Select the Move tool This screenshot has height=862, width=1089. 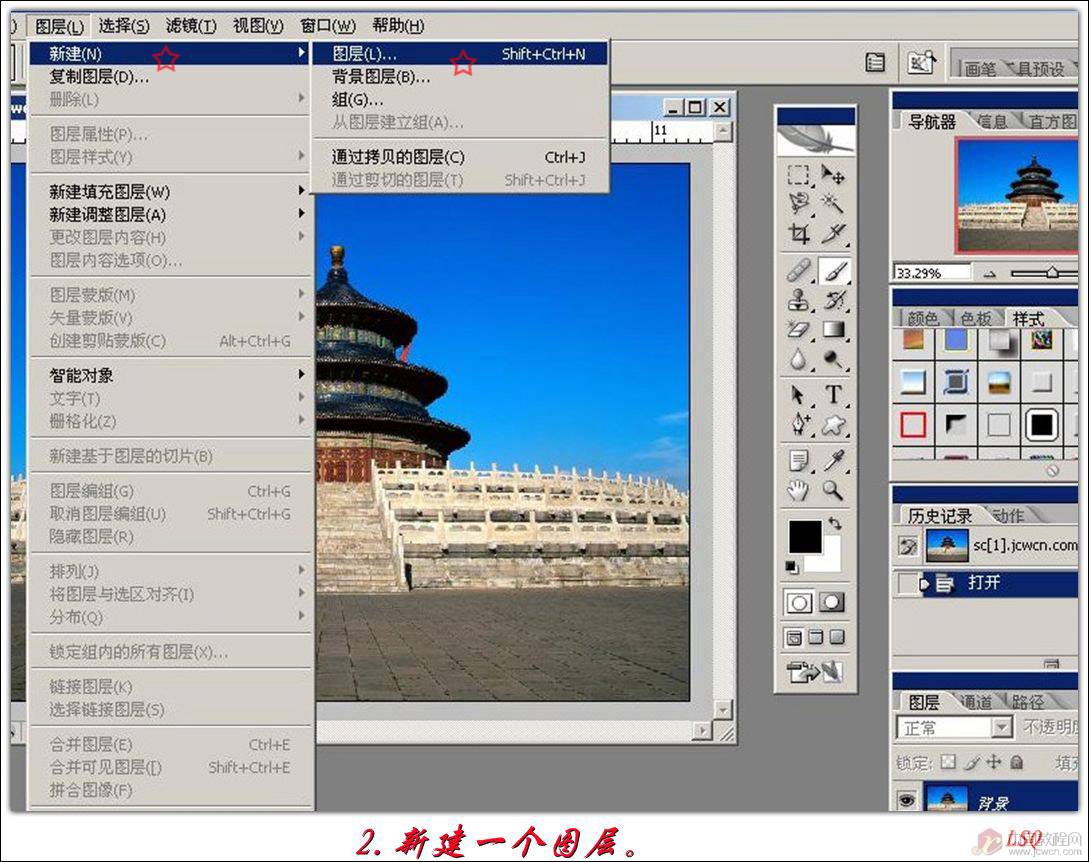point(833,174)
